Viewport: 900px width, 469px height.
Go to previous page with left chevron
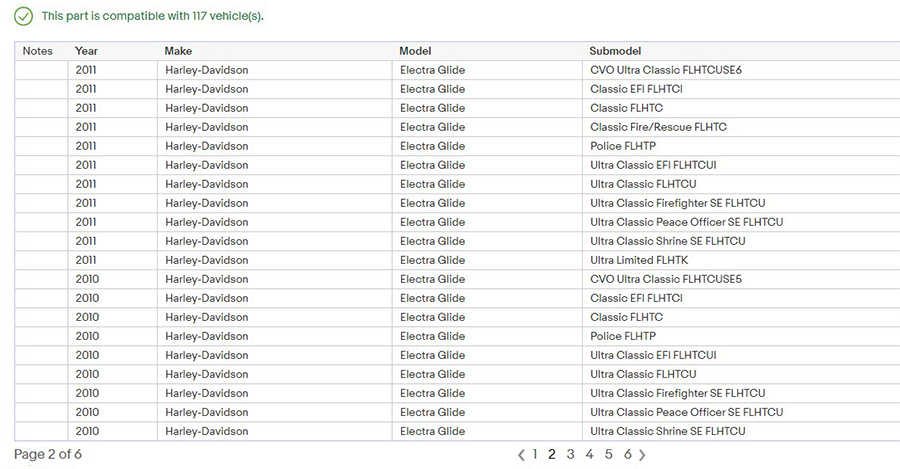pyautogui.click(x=521, y=455)
